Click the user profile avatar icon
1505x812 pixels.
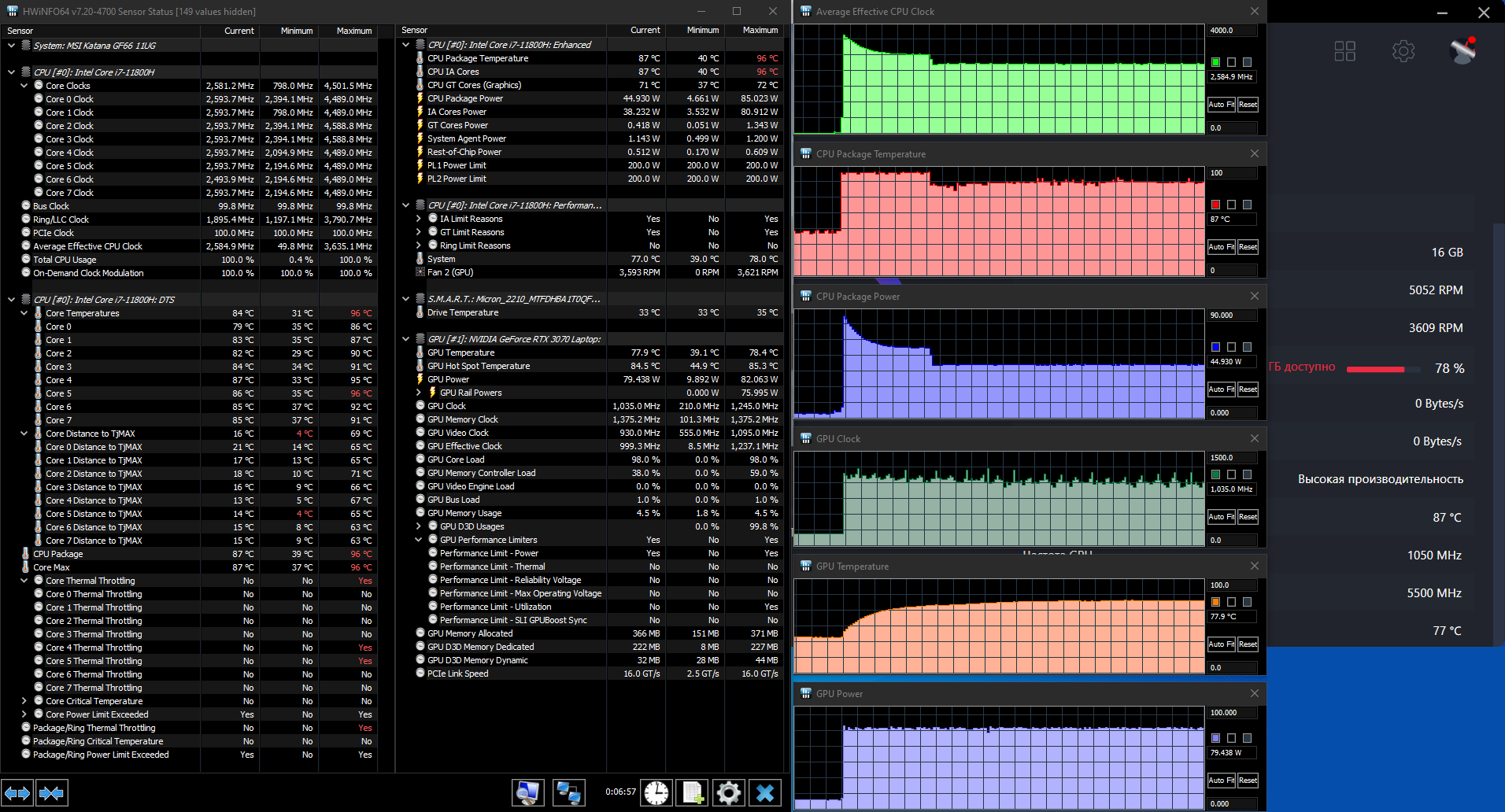point(1462,51)
